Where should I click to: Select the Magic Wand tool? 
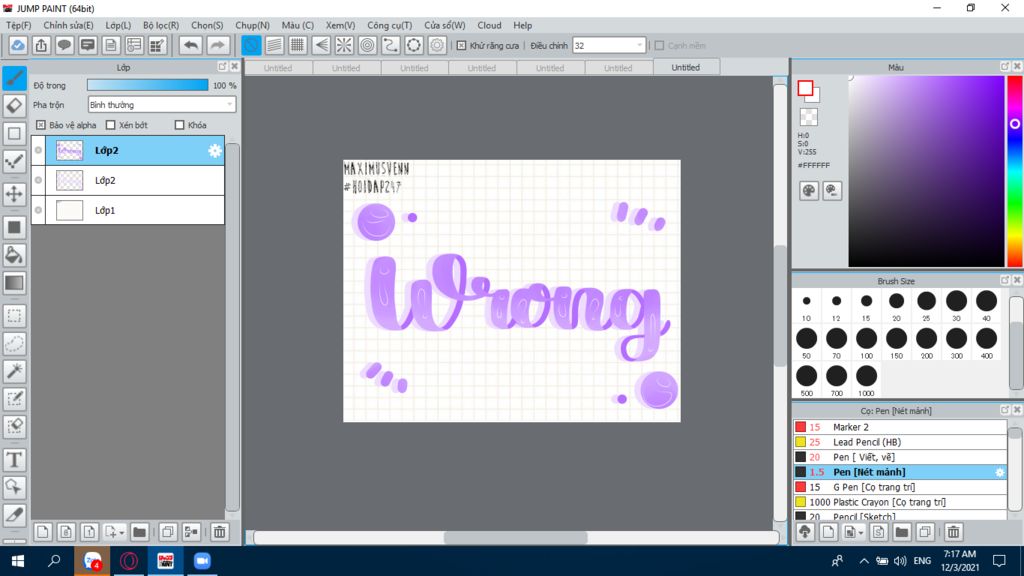[14, 371]
